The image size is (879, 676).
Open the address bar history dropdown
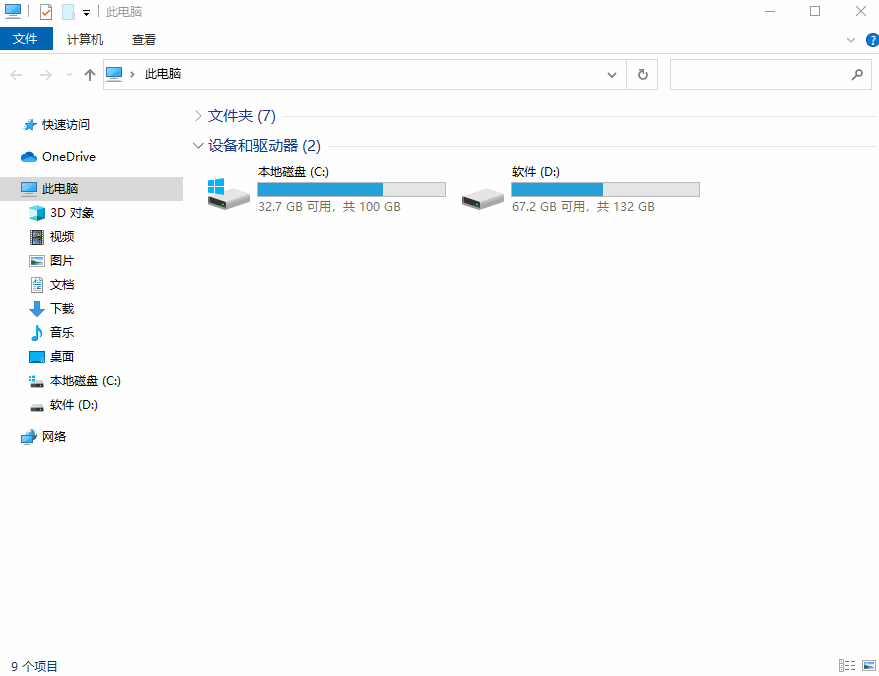[611, 74]
